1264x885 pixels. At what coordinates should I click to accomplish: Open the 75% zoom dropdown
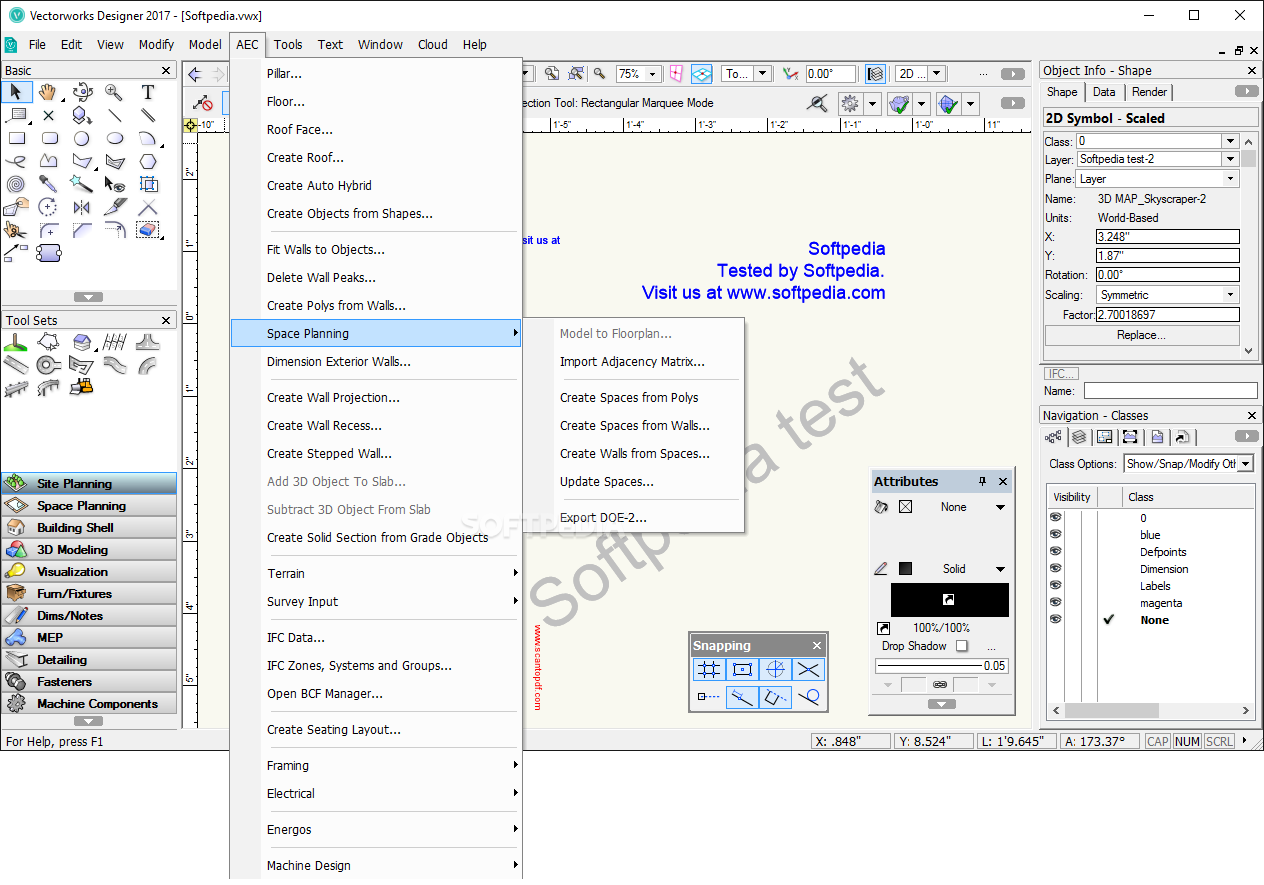652,74
